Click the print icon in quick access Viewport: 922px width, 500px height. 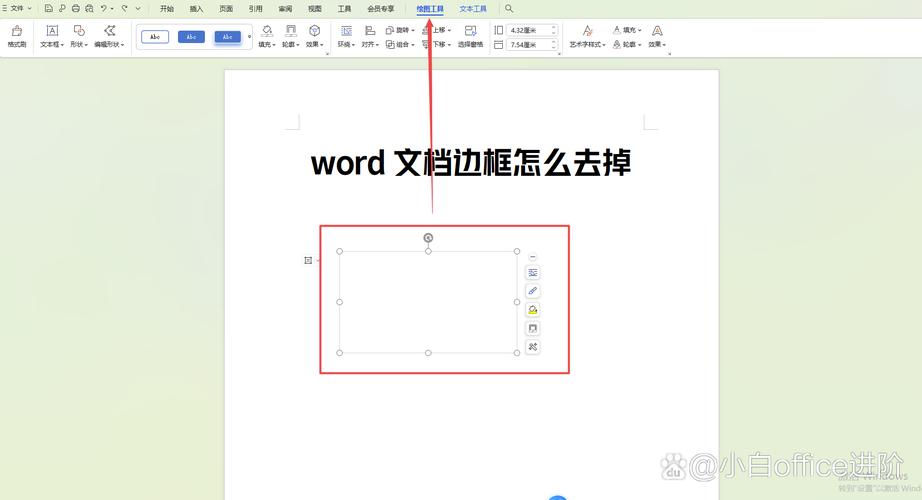tap(76, 8)
